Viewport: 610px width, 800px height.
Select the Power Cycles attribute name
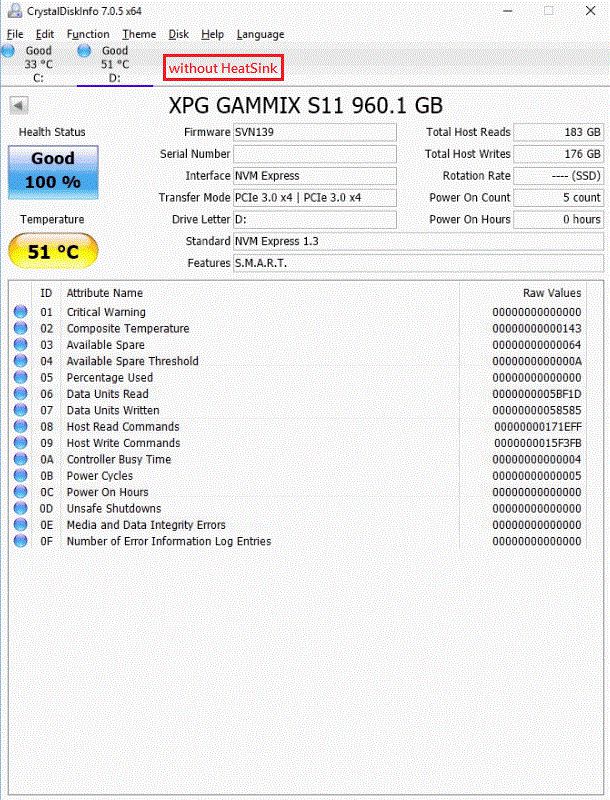[99, 476]
